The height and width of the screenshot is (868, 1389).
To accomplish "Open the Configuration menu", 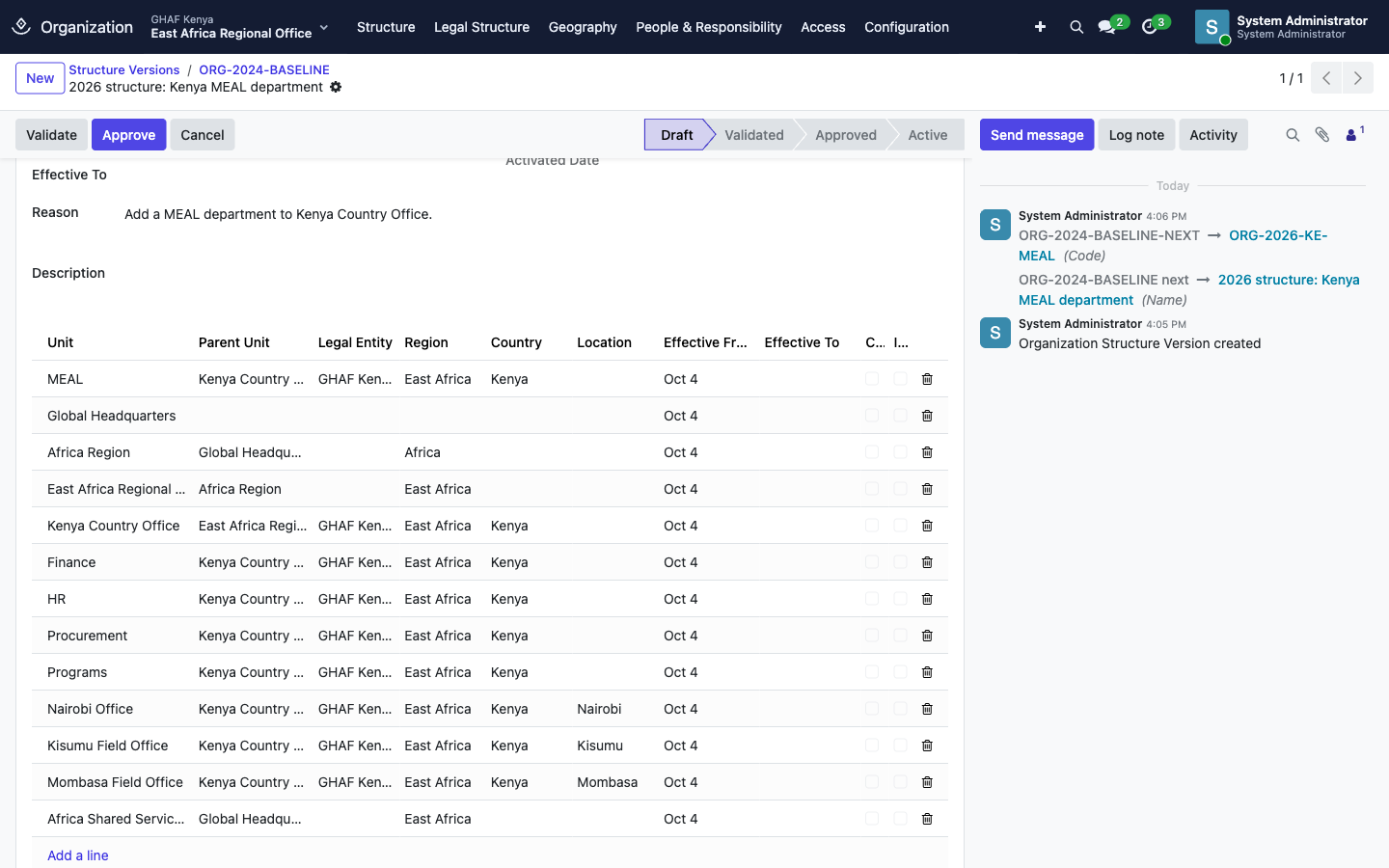I will click(907, 27).
